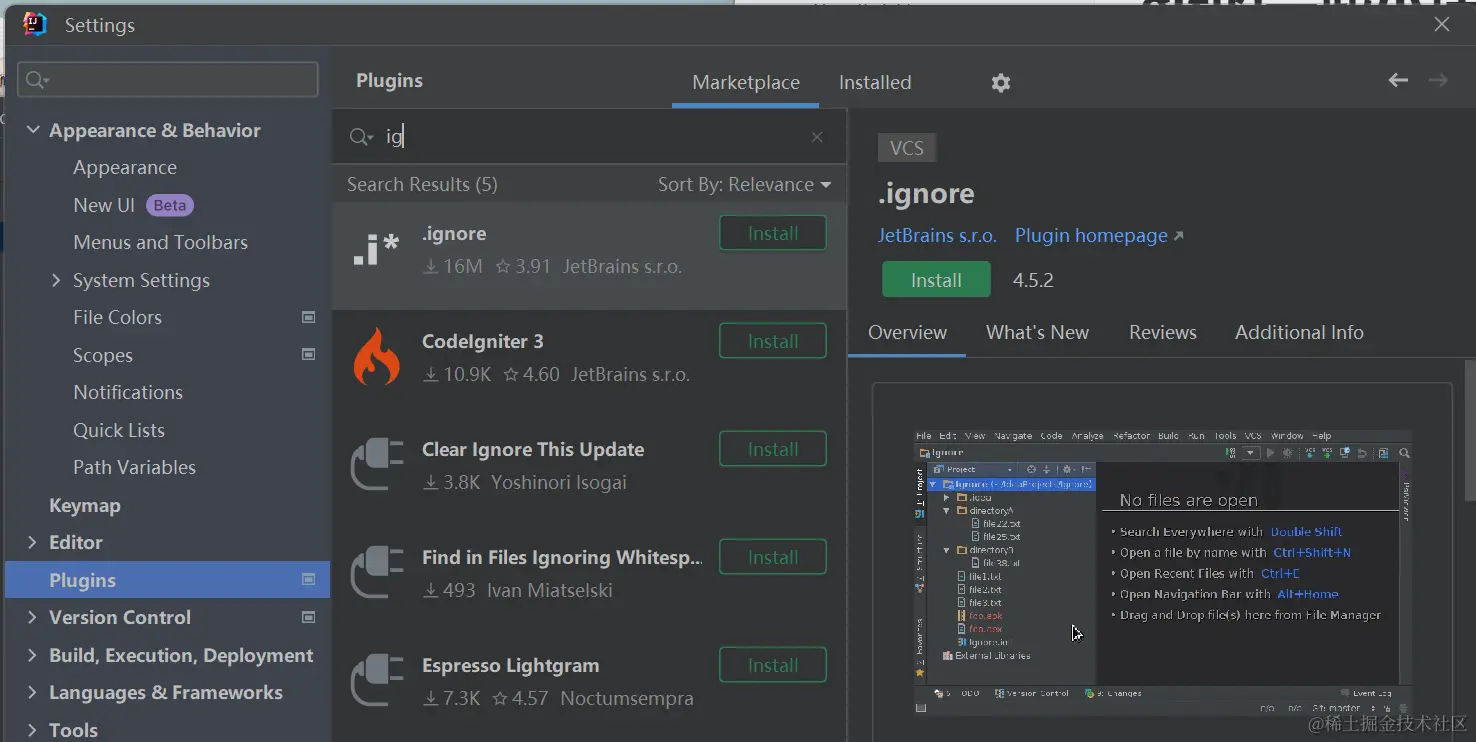Expand the Editor settings node
The width and height of the screenshot is (1476, 742).
tap(33, 542)
